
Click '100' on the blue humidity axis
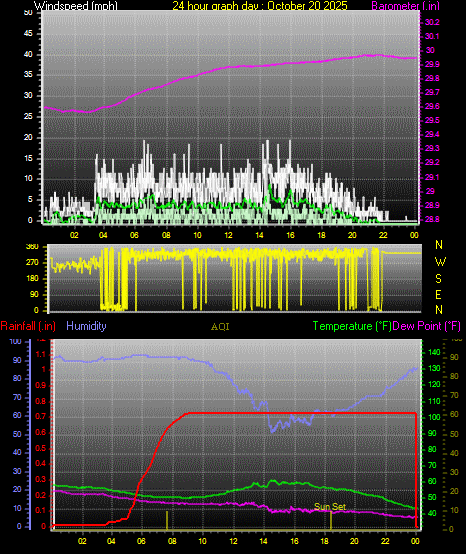[15, 341]
